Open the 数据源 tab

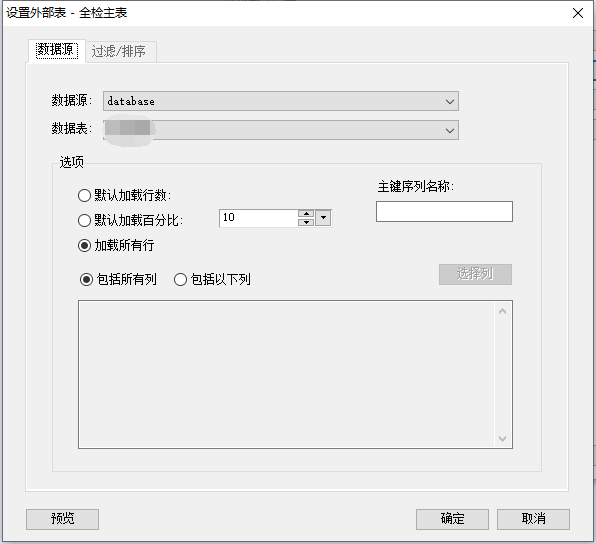57,50
